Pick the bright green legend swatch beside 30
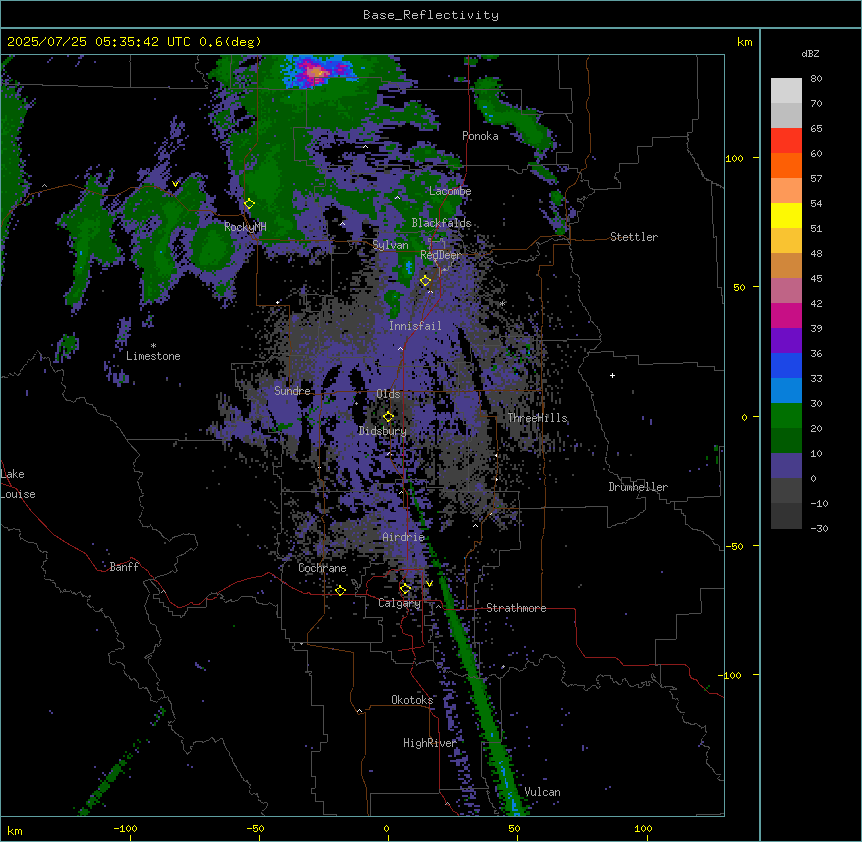 (x=786, y=416)
